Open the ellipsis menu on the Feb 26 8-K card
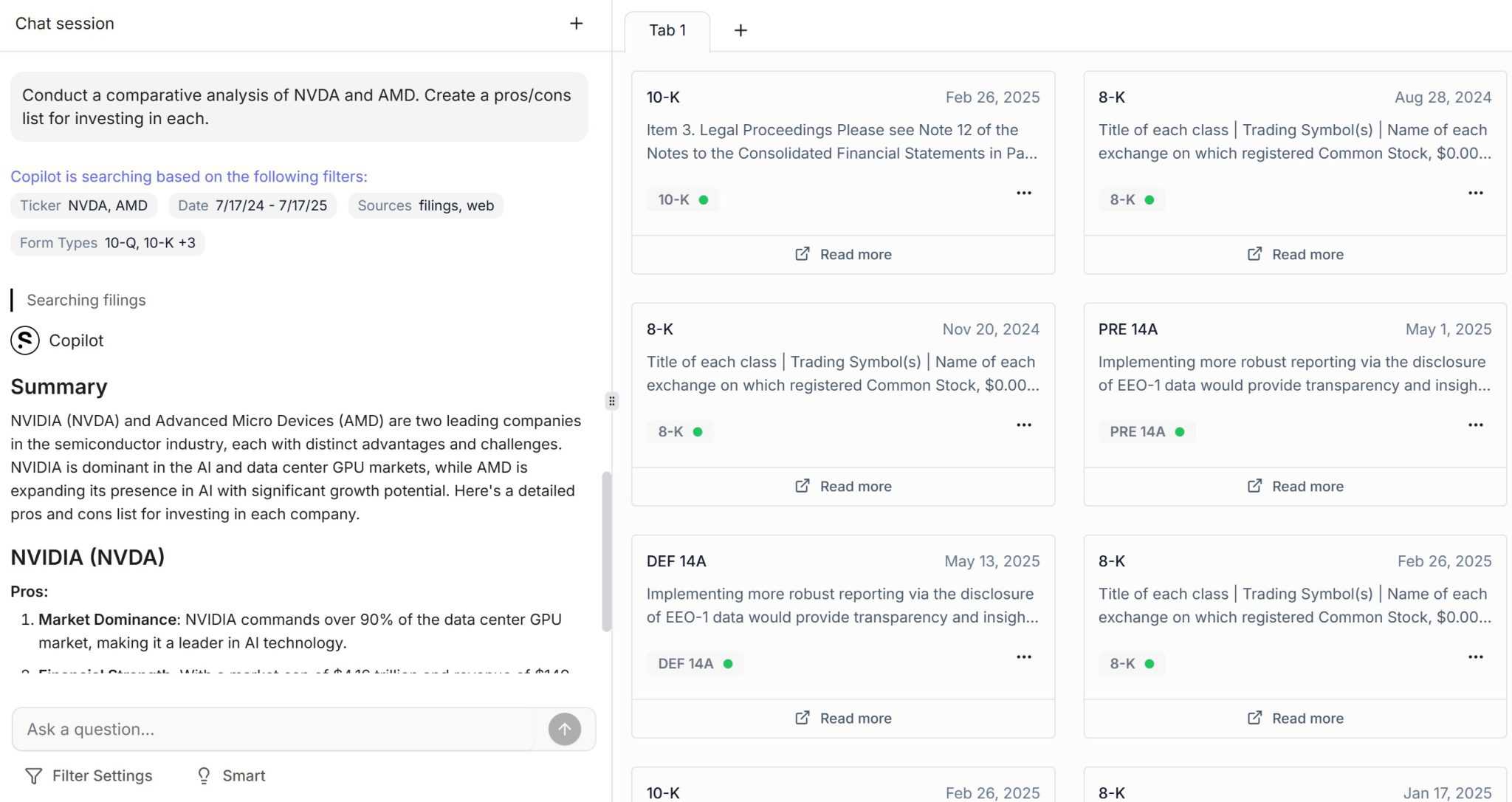1512x802 pixels. (x=1476, y=656)
